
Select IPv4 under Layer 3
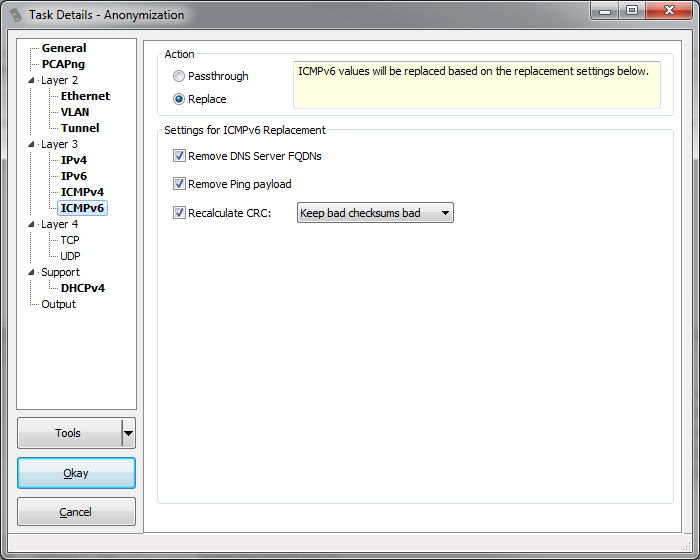pos(74,160)
